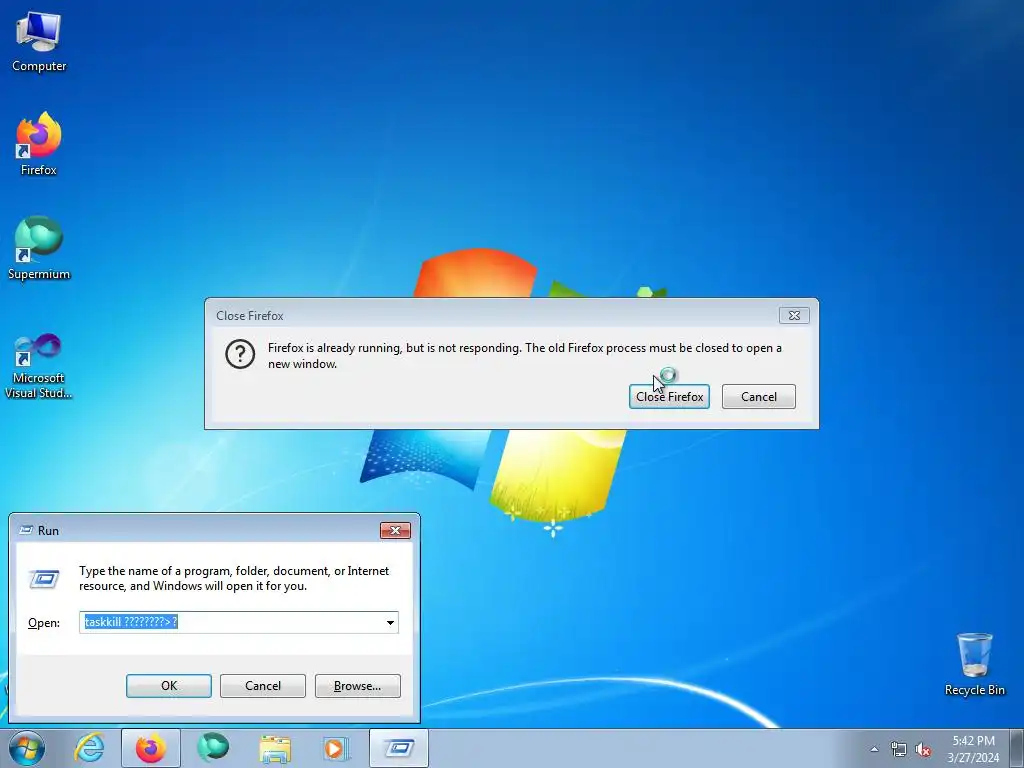Open the Windows Start menu orb
The width and height of the screenshot is (1024, 768).
click(27, 748)
